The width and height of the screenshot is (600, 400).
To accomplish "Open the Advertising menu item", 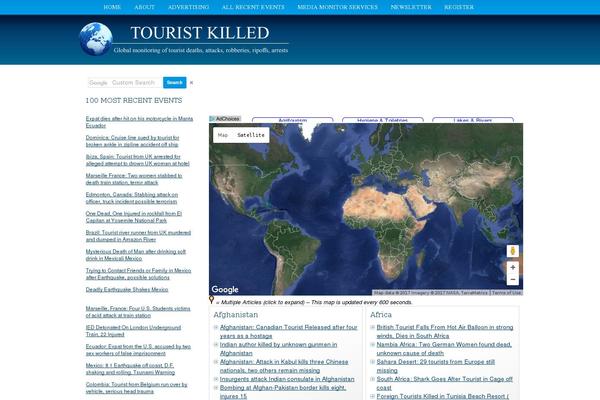I will (188, 7).
